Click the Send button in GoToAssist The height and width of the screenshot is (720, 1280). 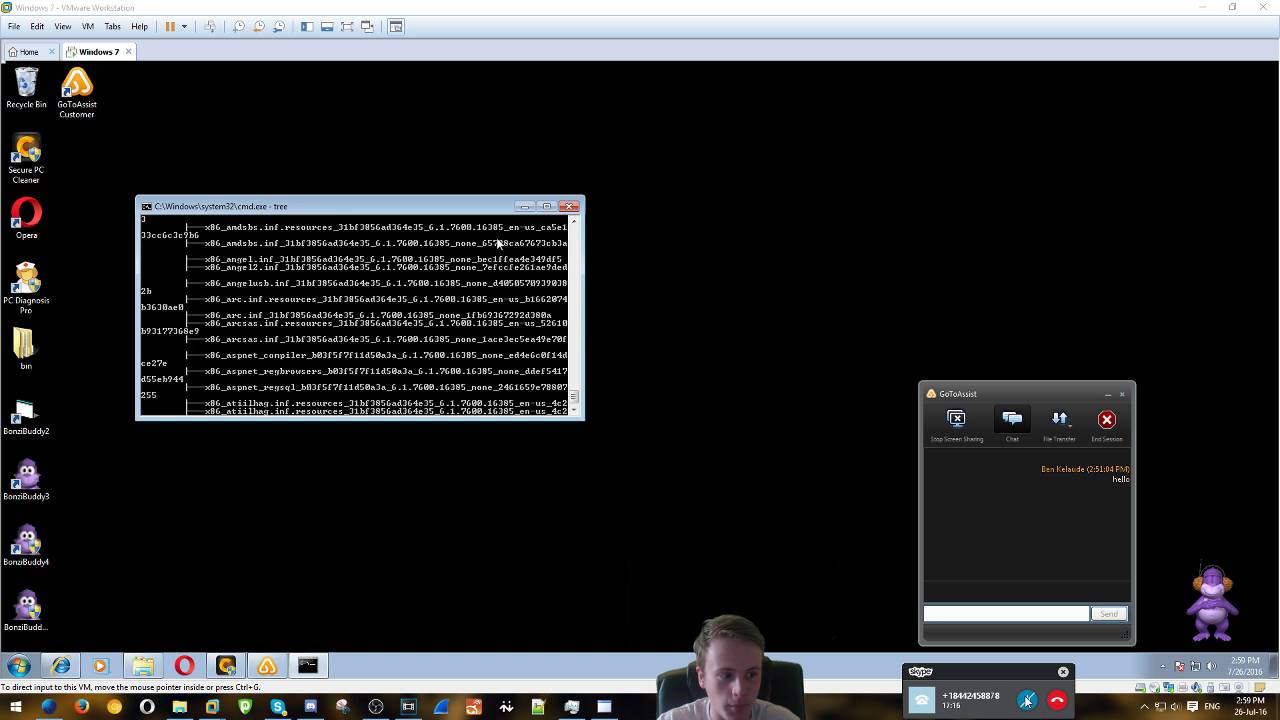[x=1109, y=614]
